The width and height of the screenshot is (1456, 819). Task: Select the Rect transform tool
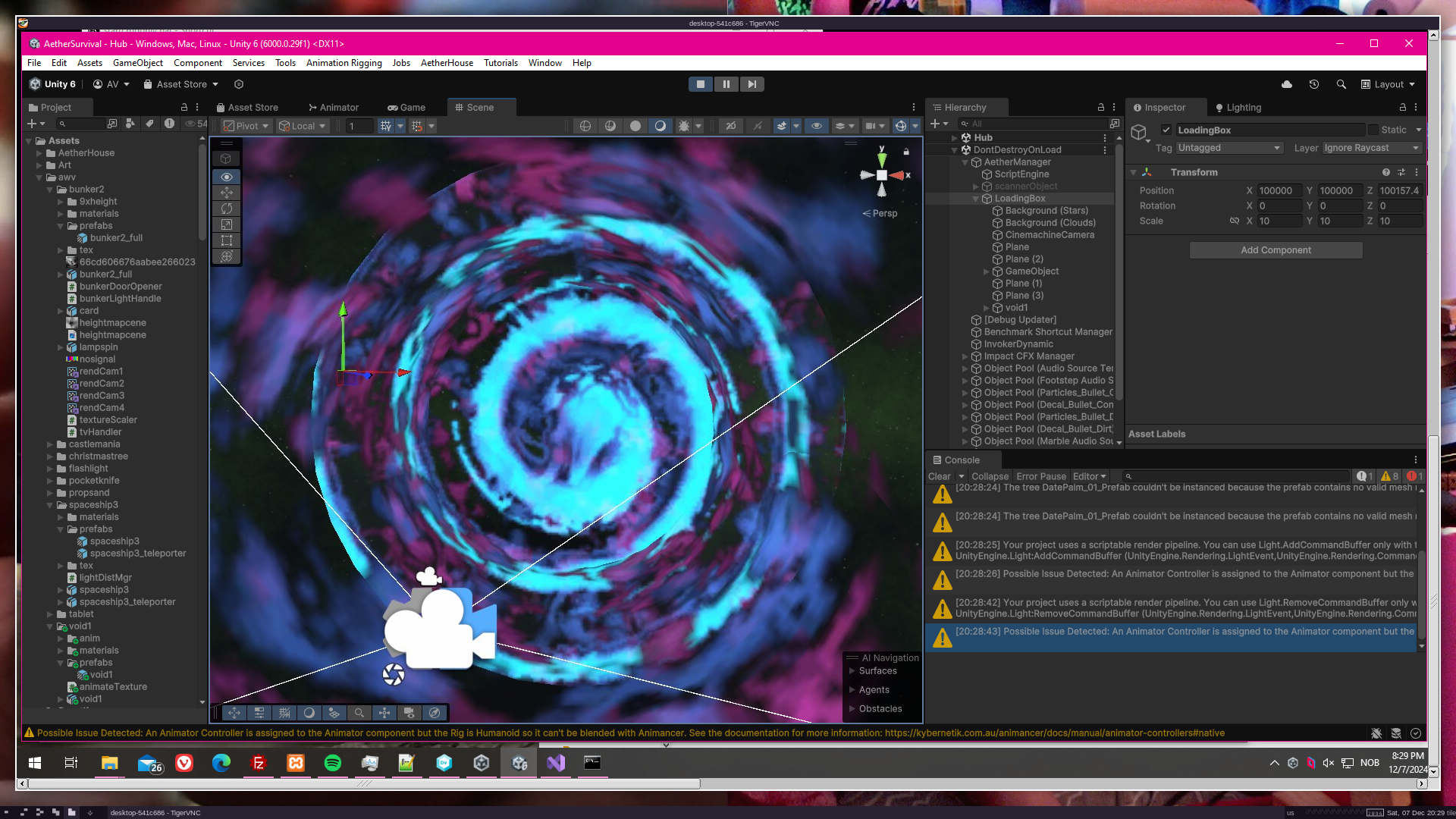click(226, 240)
